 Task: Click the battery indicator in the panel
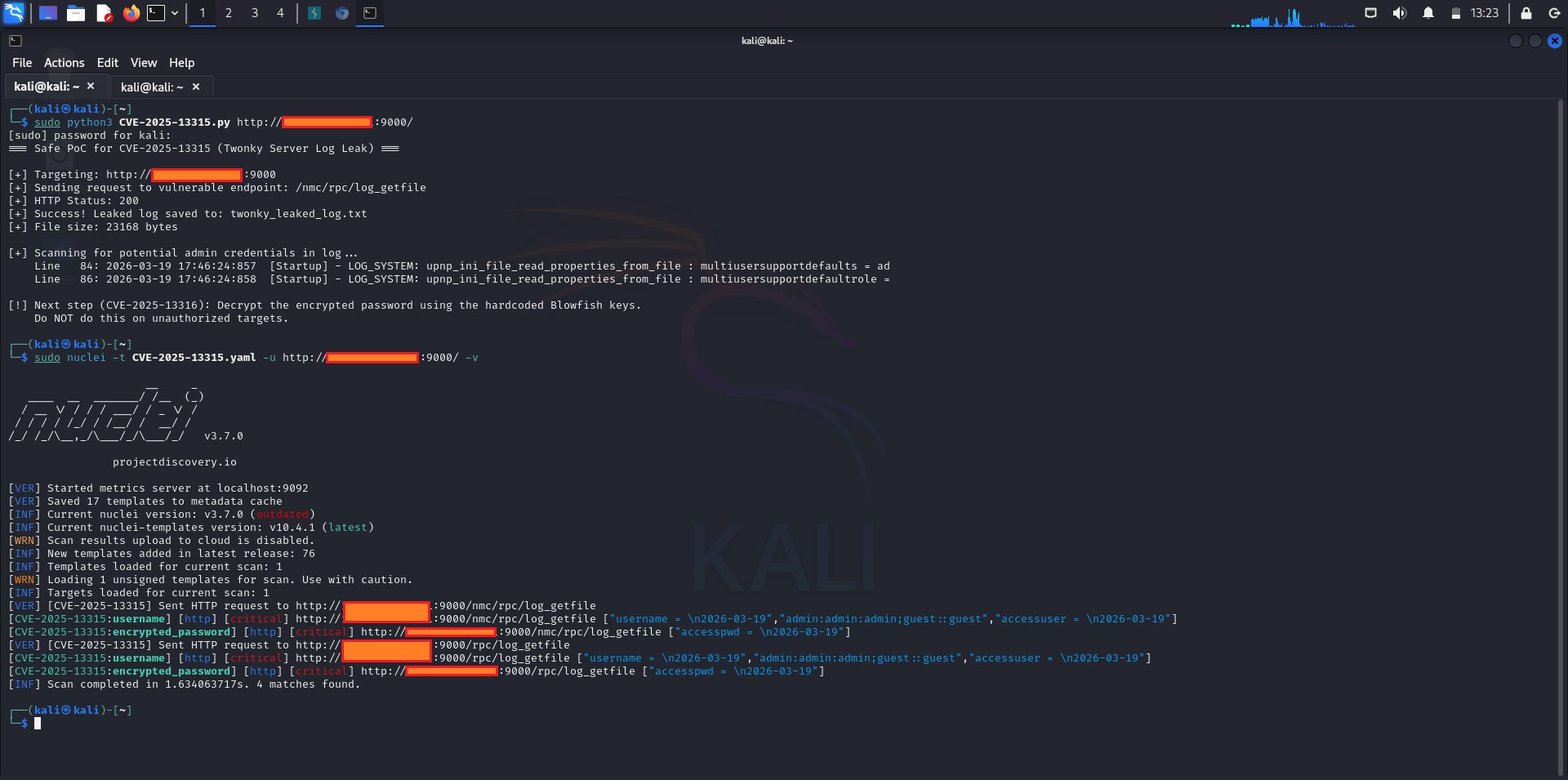1455,13
